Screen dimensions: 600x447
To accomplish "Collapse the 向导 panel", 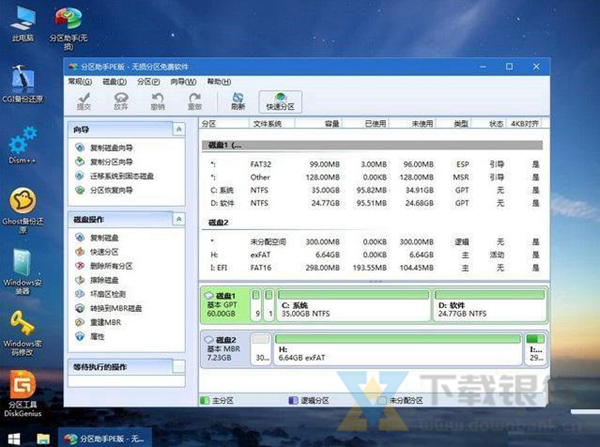I will (x=179, y=130).
